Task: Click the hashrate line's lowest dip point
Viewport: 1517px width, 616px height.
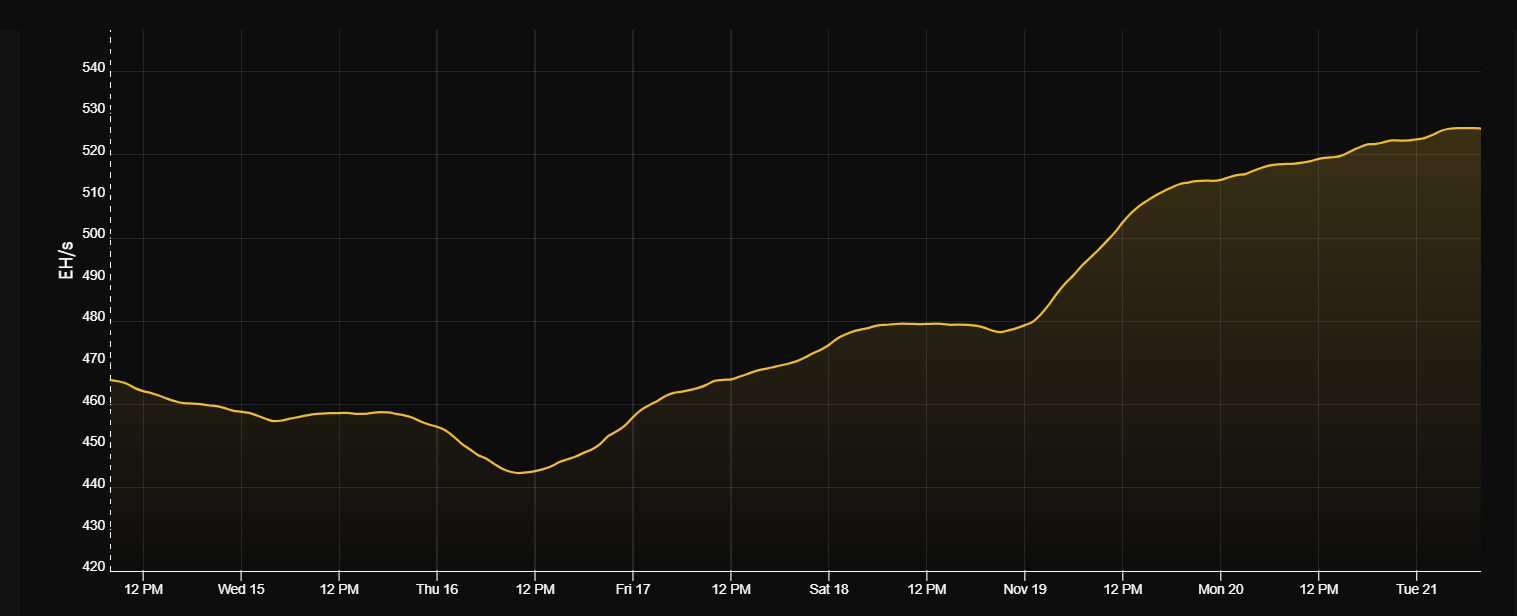Action: pyautogui.click(x=518, y=472)
